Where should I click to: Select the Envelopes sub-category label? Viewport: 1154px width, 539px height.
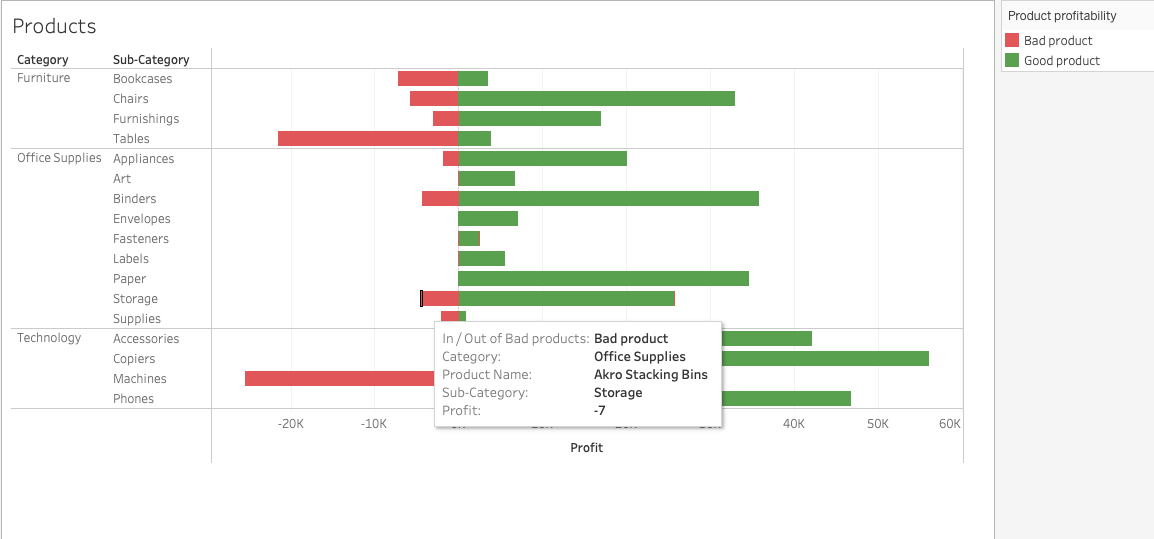(x=141, y=219)
